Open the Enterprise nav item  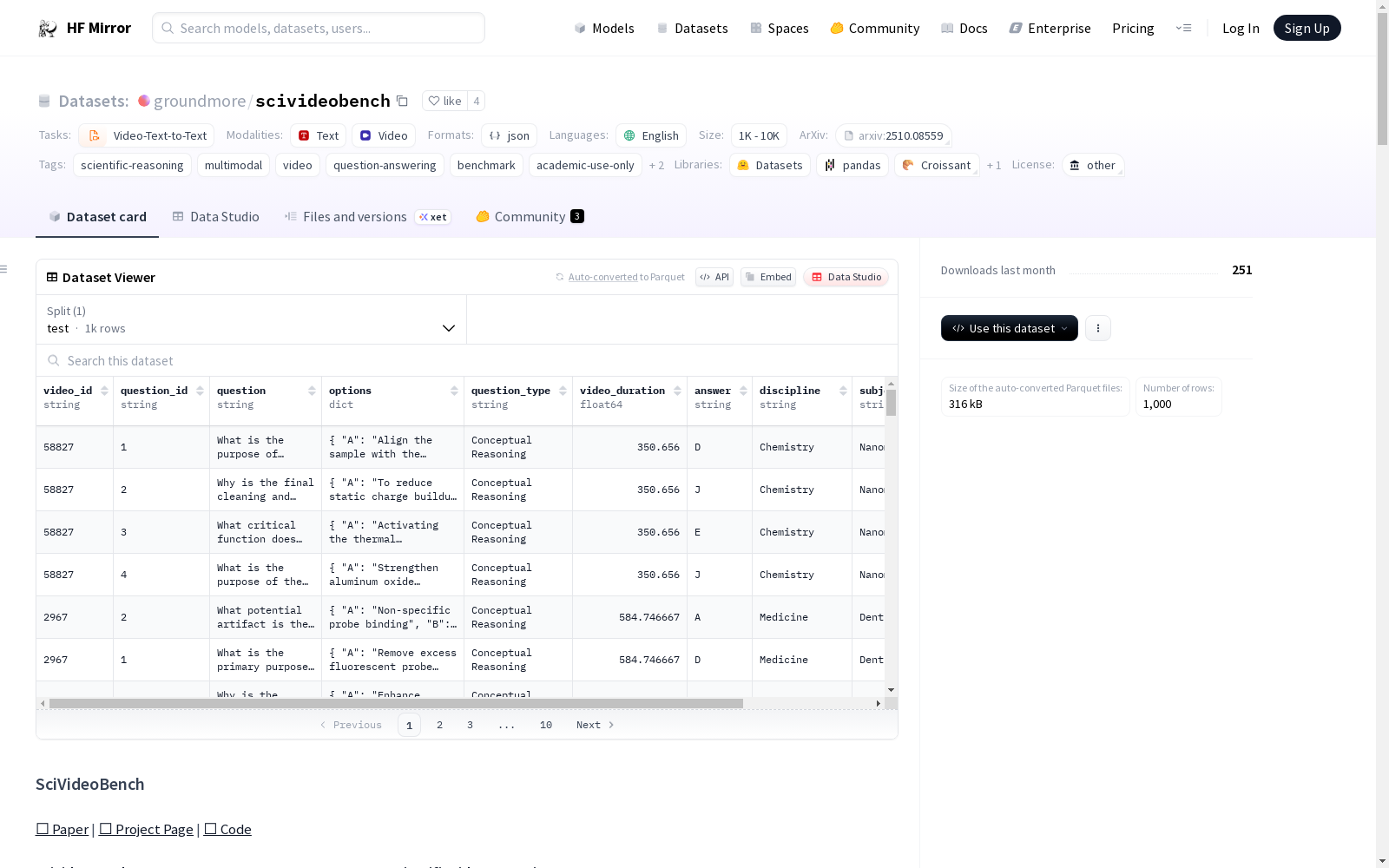1050,28
